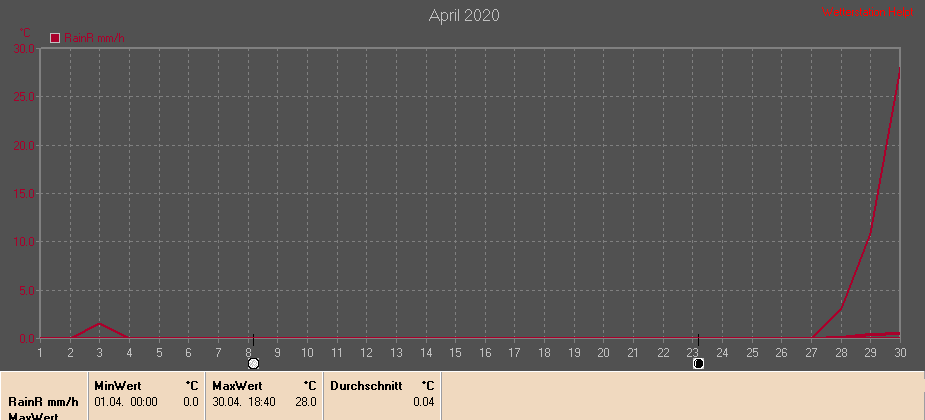
Task: Click the full moon icon below day 8
Action: click(x=254, y=363)
